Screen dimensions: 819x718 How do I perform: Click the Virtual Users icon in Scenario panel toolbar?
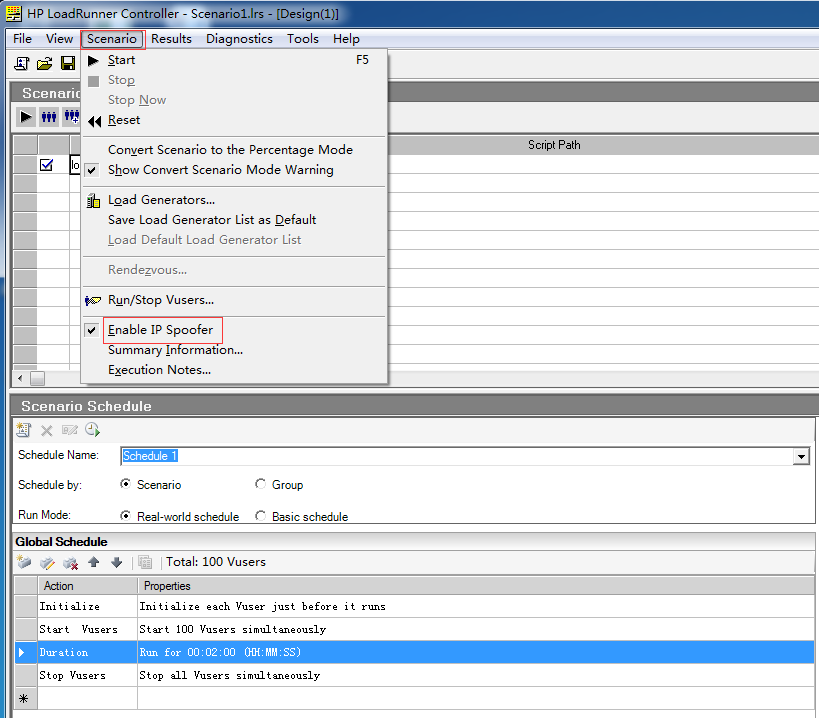49,116
